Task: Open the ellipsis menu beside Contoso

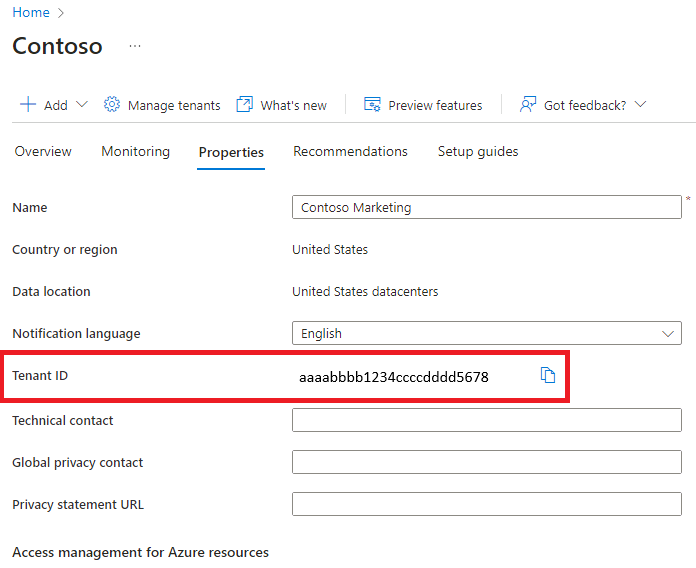Action: tap(135, 46)
